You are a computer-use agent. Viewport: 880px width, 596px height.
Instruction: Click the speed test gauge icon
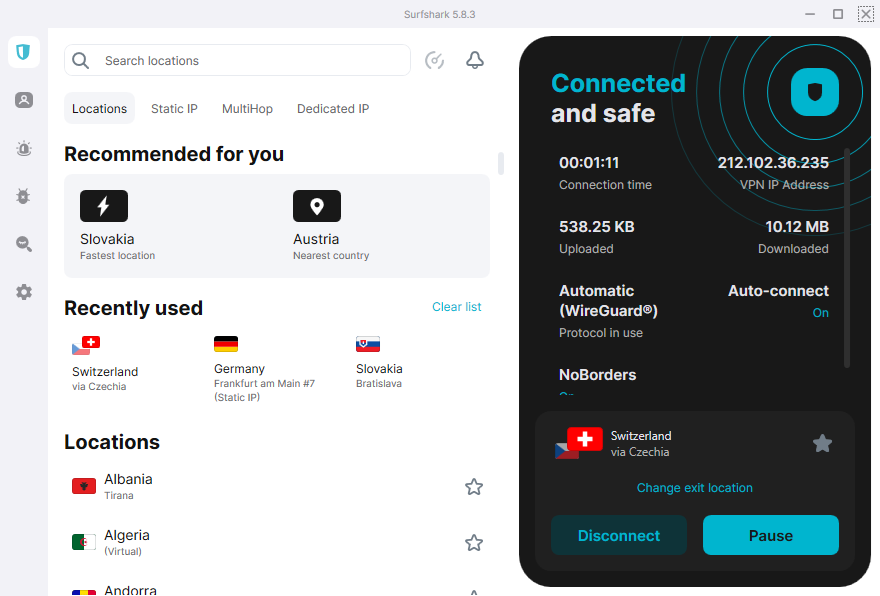434,61
